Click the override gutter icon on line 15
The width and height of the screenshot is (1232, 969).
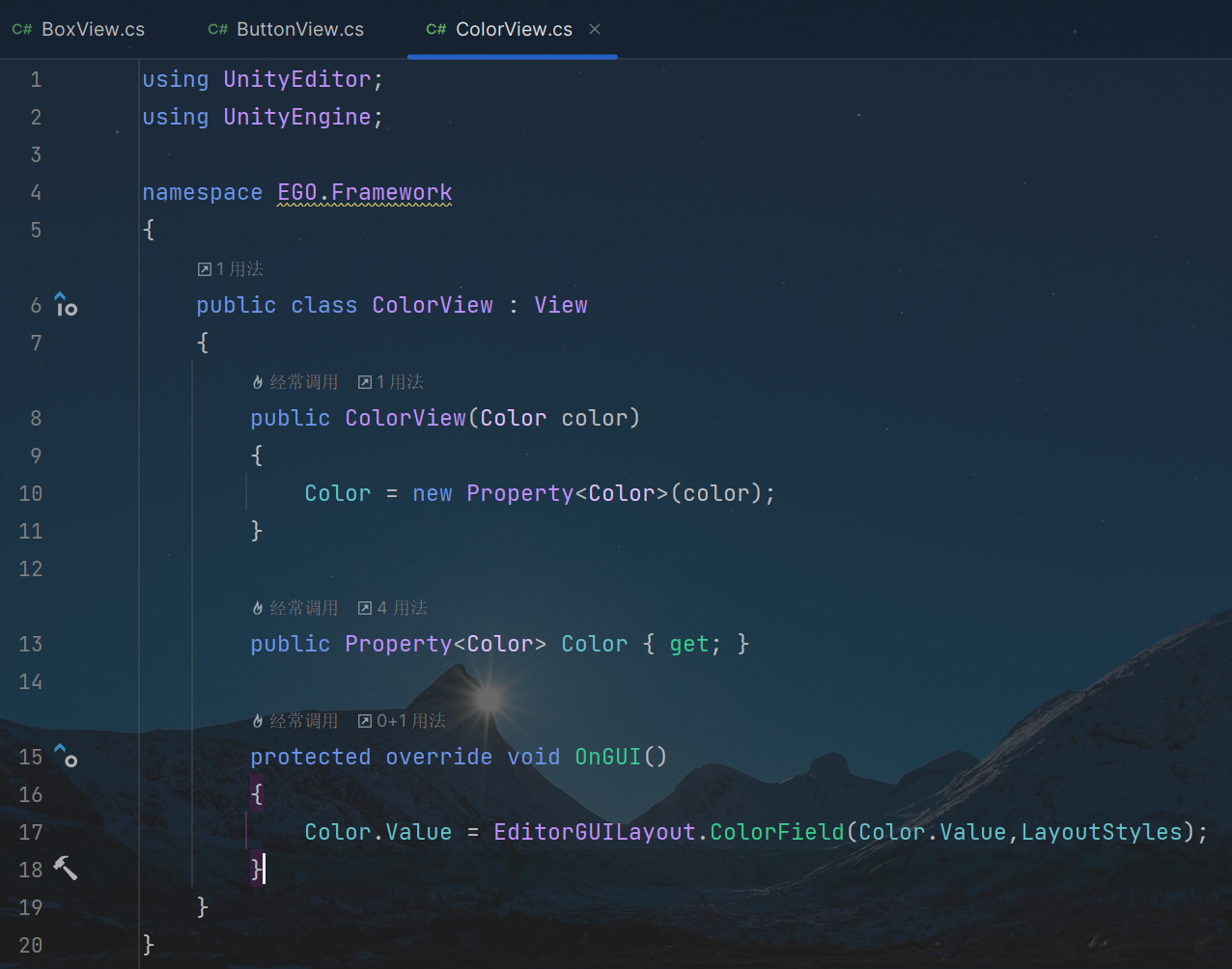coord(66,756)
